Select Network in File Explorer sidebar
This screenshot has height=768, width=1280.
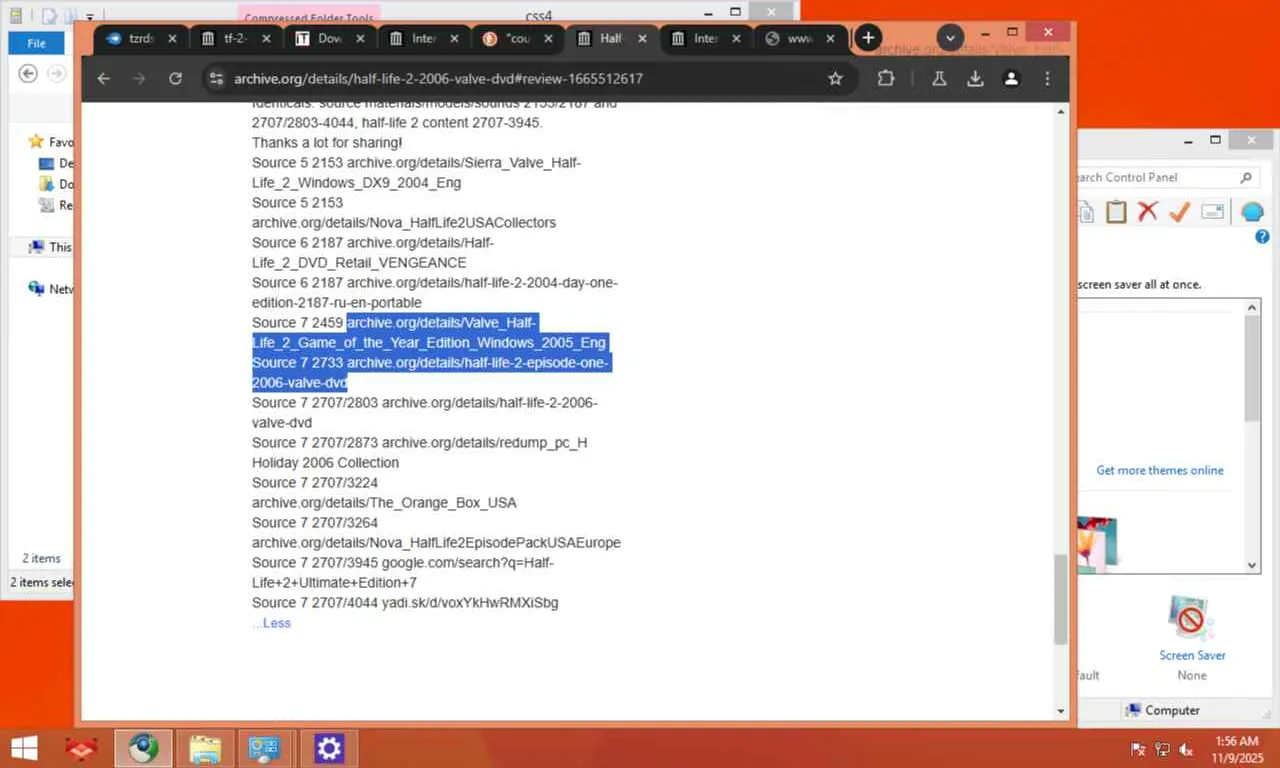tap(51, 289)
